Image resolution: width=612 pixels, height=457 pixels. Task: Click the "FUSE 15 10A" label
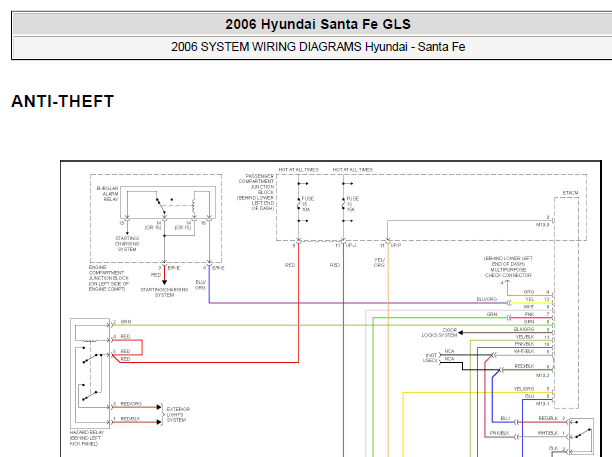click(x=308, y=204)
